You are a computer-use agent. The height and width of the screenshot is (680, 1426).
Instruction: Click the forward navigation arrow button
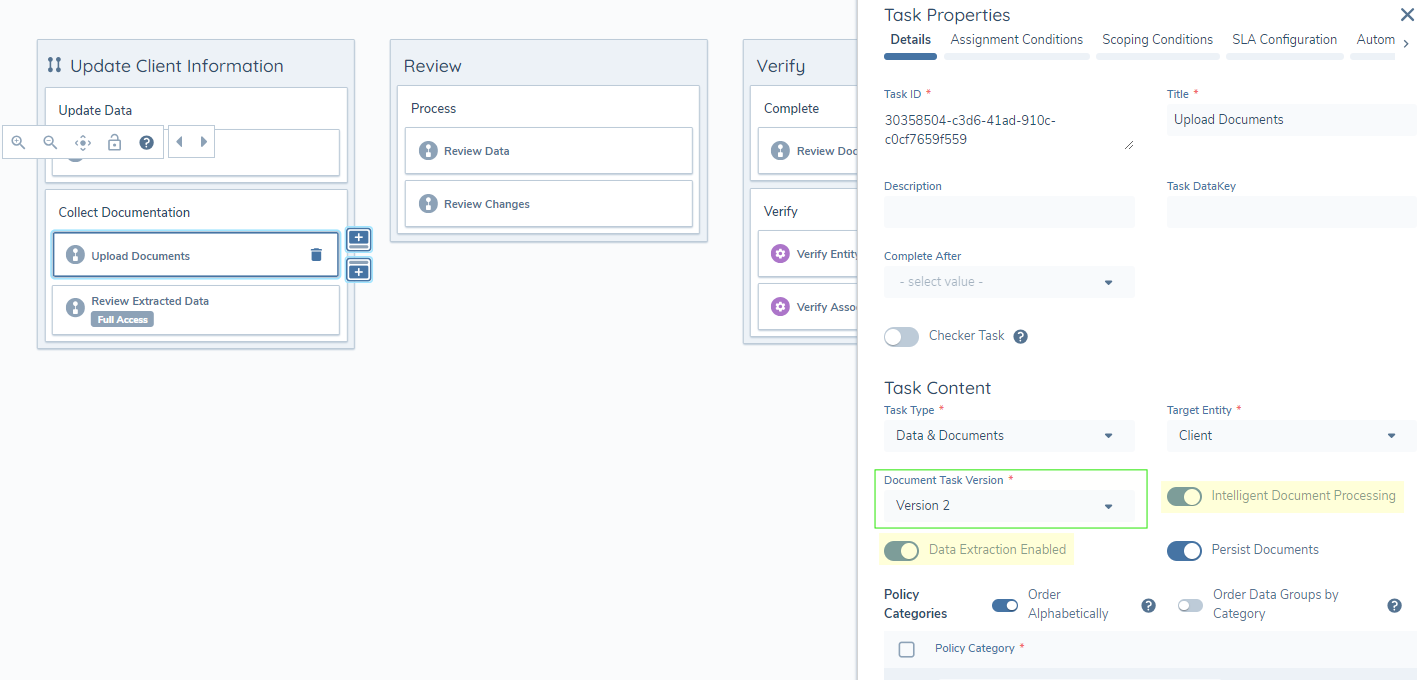205,142
